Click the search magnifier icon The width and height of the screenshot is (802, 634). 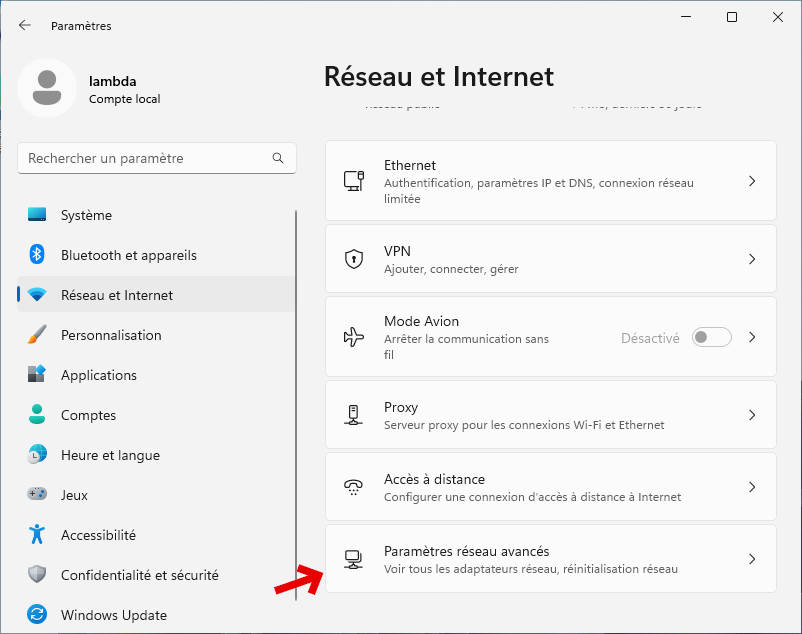(x=278, y=158)
